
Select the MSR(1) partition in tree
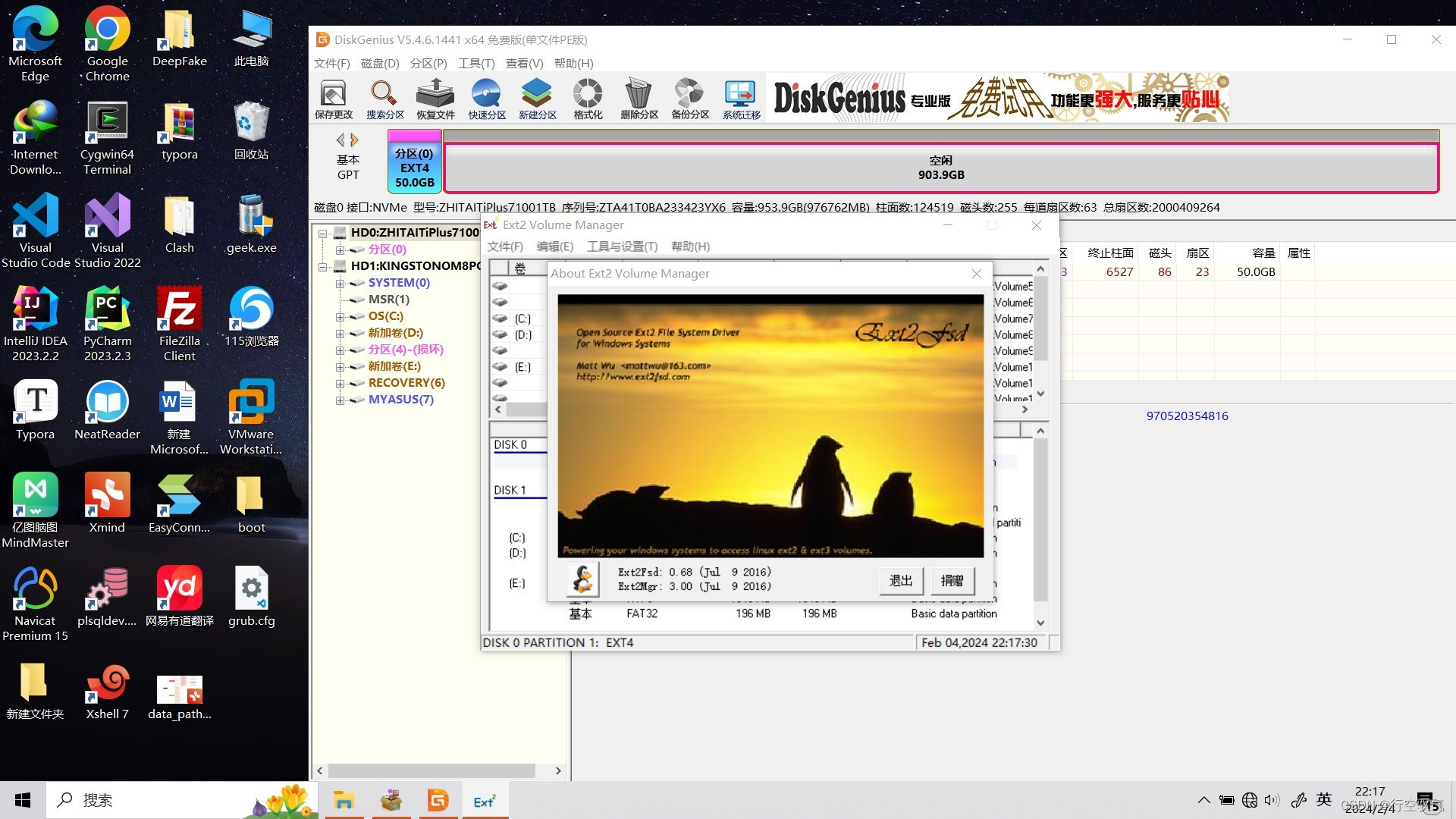click(388, 300)
